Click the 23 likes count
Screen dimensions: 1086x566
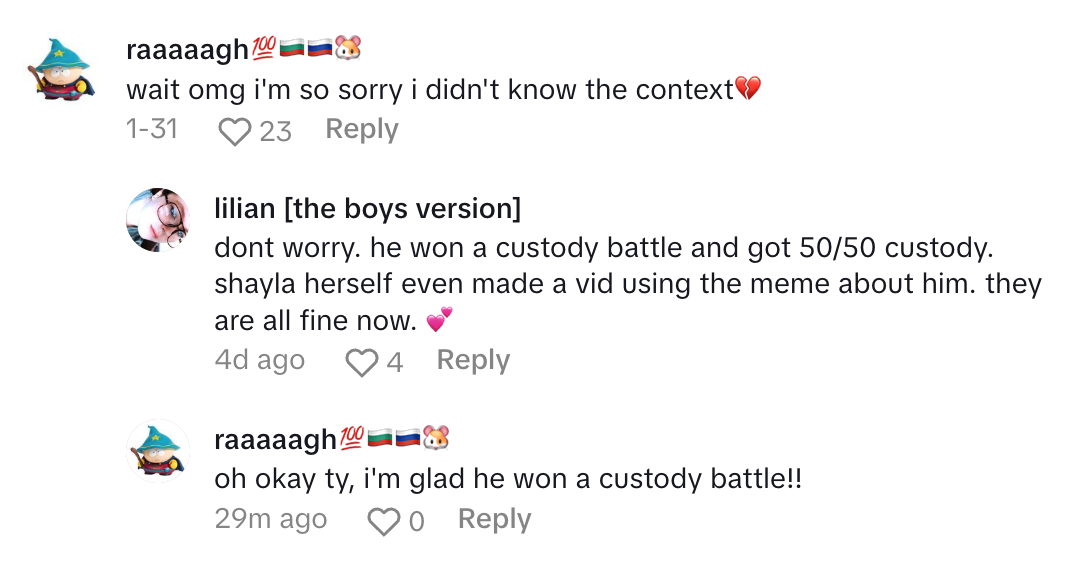[276, 131]
